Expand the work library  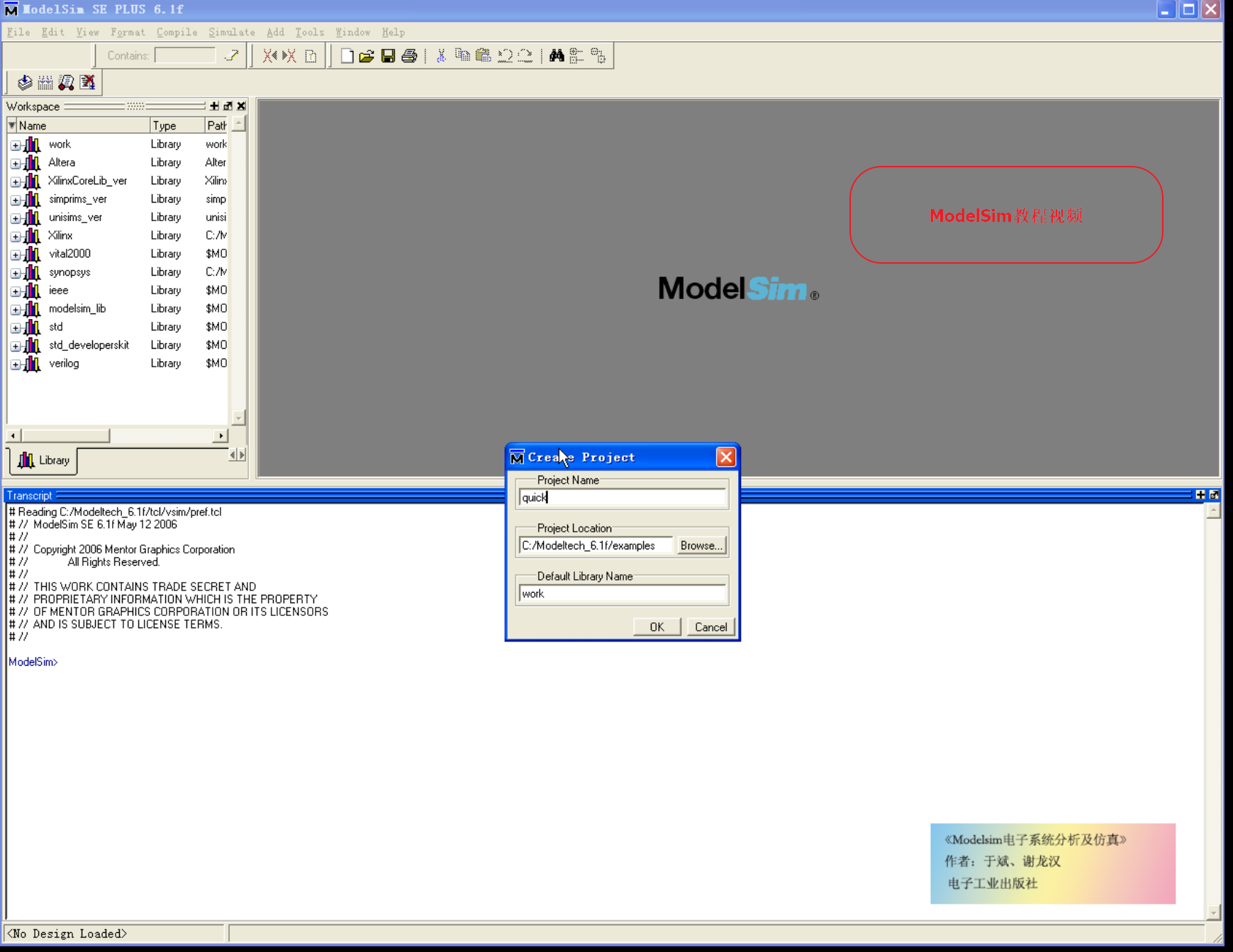(16, 145)
